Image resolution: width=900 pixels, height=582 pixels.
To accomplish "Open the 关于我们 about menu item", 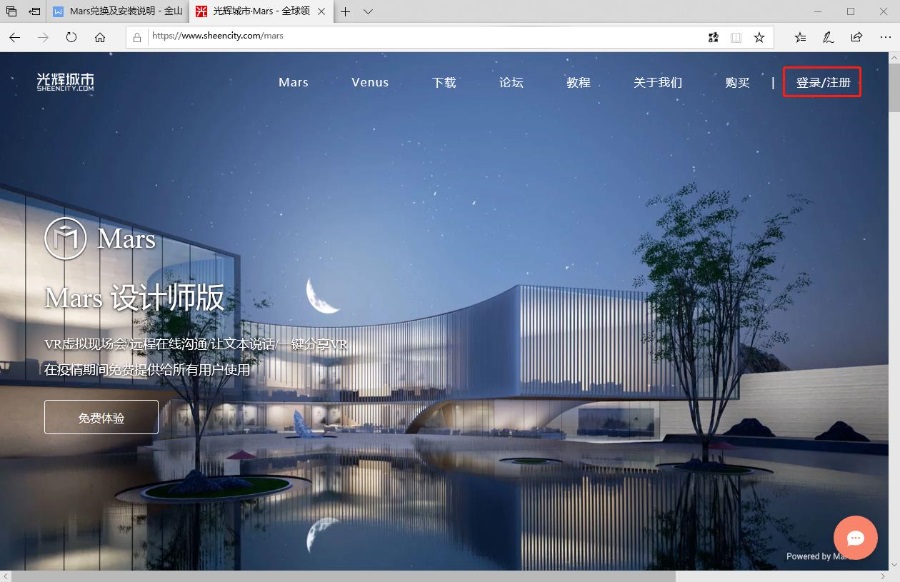I will point(658,83).
